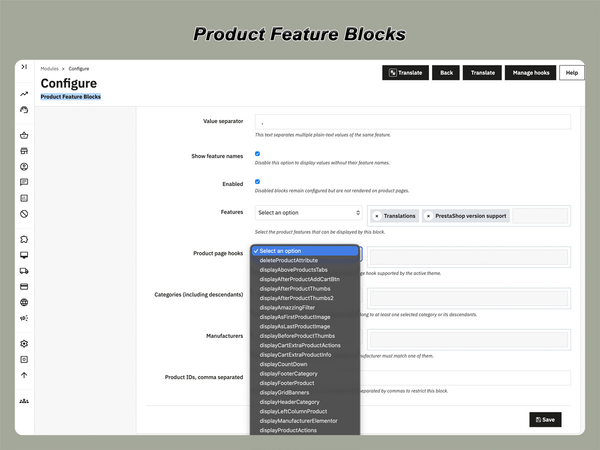Remove the Translations feature tag
The image size is (600, 450).
(x=377, y=216)
